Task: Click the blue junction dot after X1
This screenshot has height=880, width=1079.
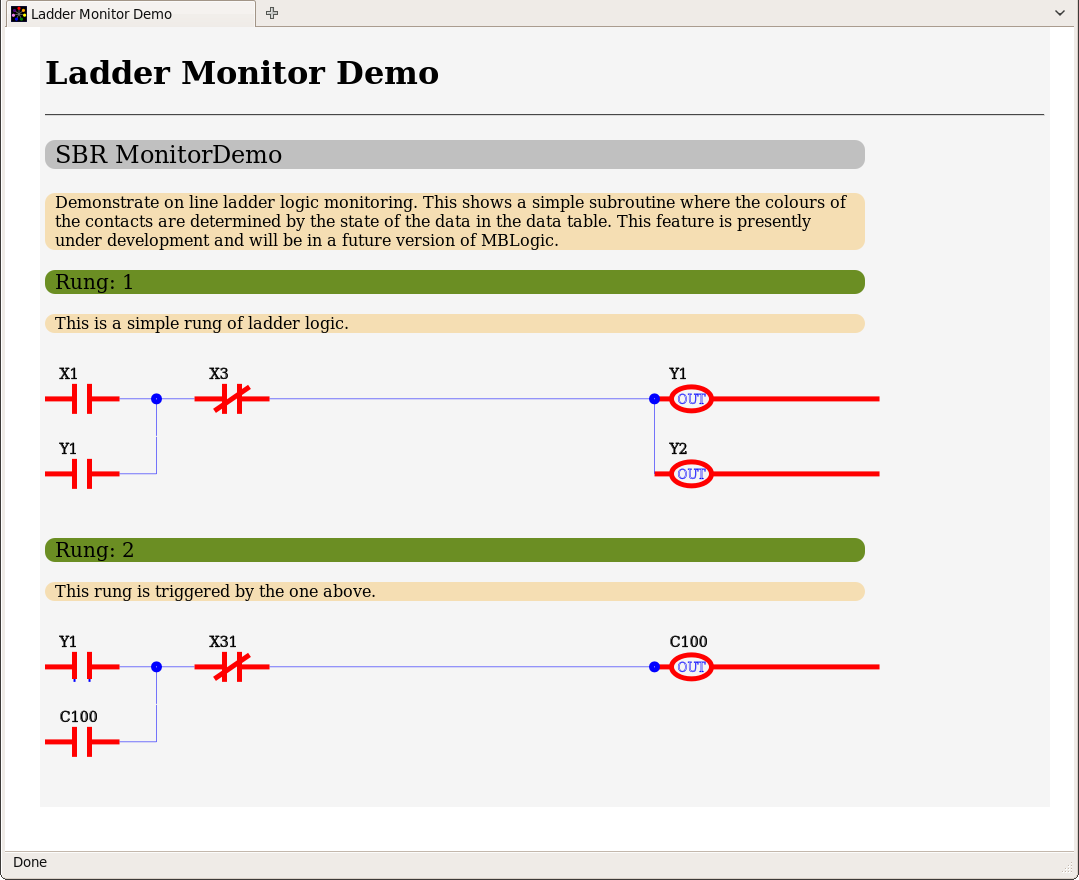Action: pyautogui.click(x=156, y=399)
